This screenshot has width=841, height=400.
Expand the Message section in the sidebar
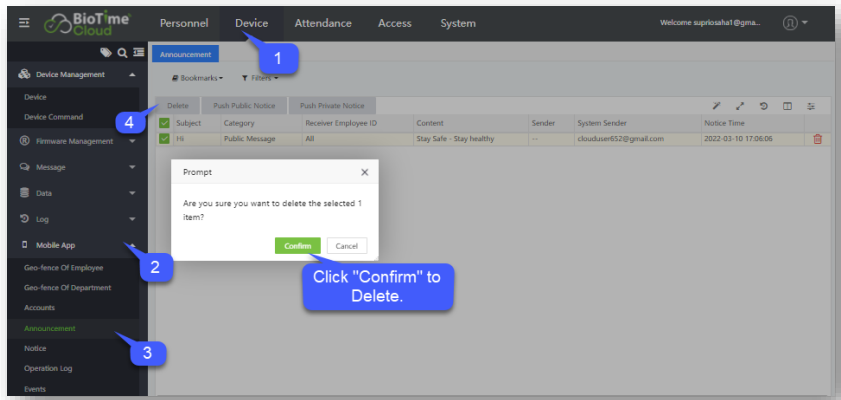(75, 167)
